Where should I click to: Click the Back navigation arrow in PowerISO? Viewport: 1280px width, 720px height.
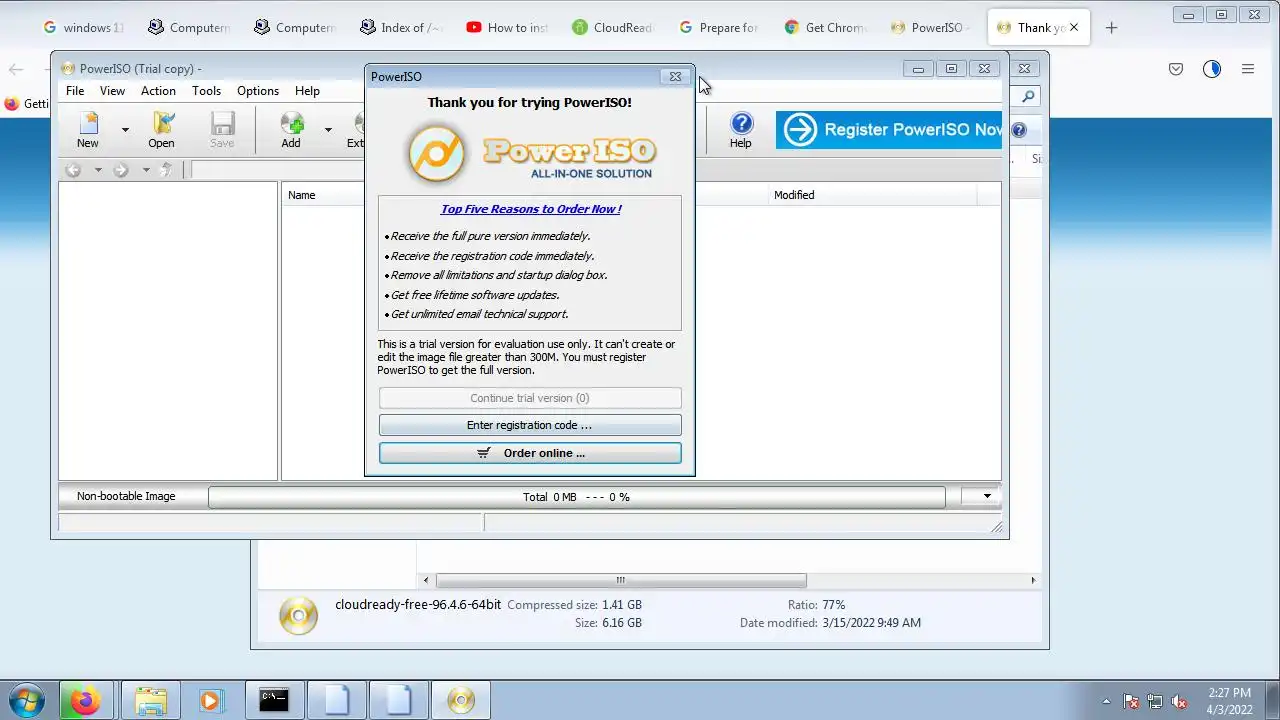(73, 170)
